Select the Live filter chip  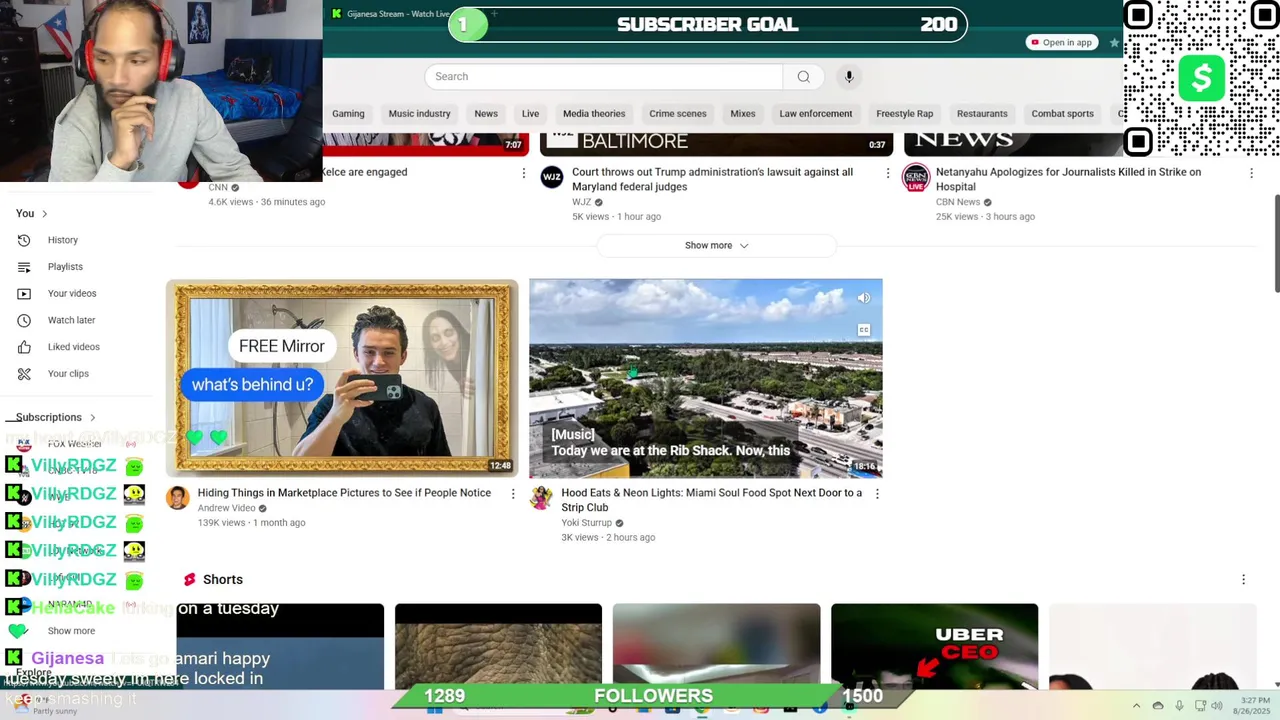point(530,114)
